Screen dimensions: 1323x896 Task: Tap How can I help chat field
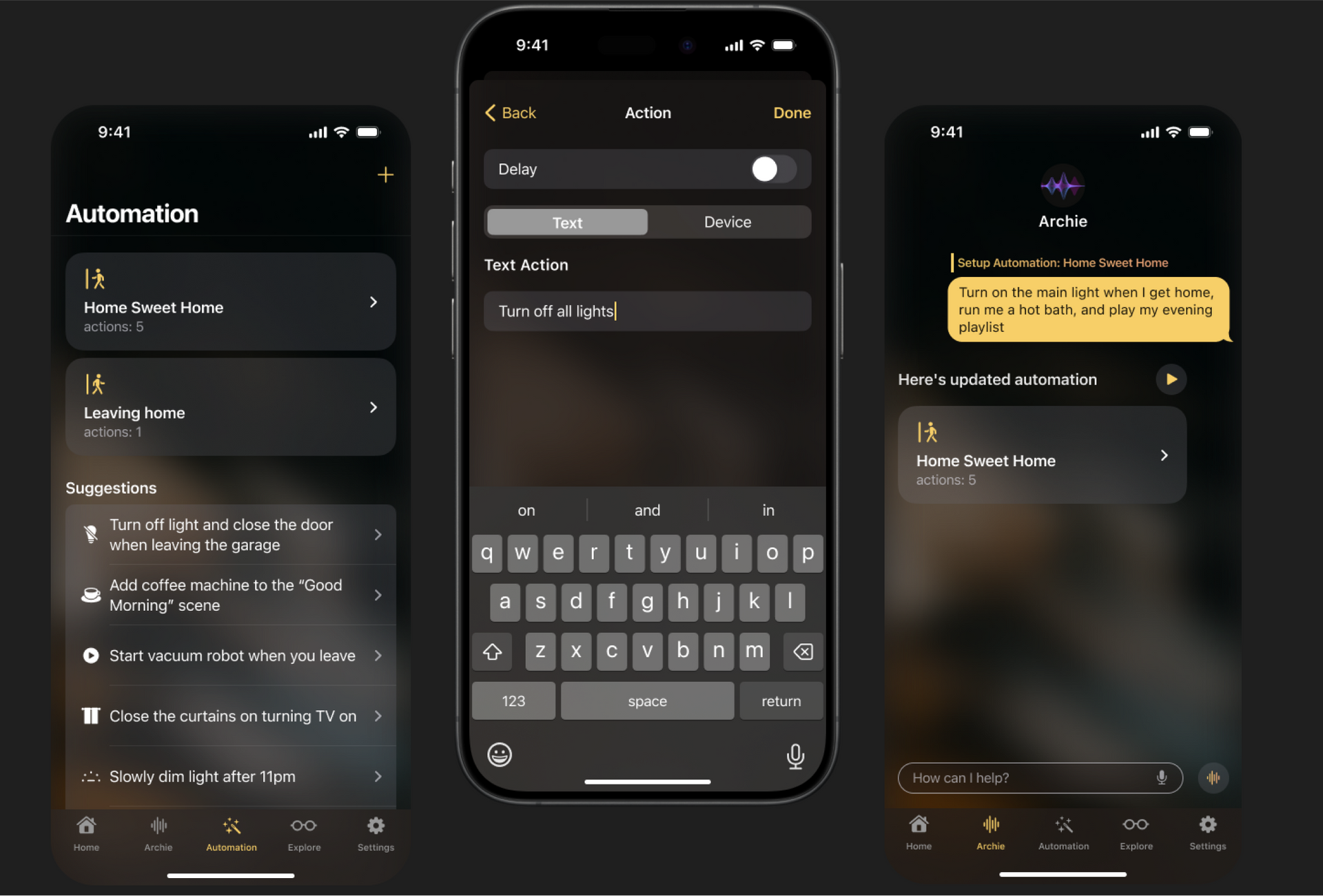(1038, 777)
